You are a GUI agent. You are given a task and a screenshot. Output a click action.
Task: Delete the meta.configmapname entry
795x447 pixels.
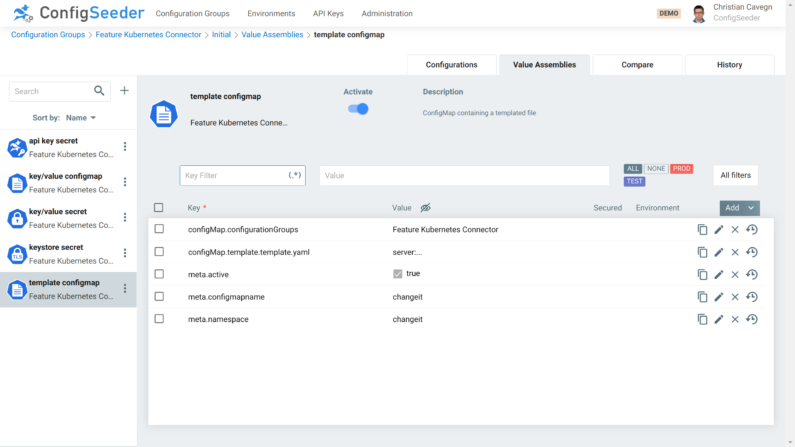(x=735, y=296)
